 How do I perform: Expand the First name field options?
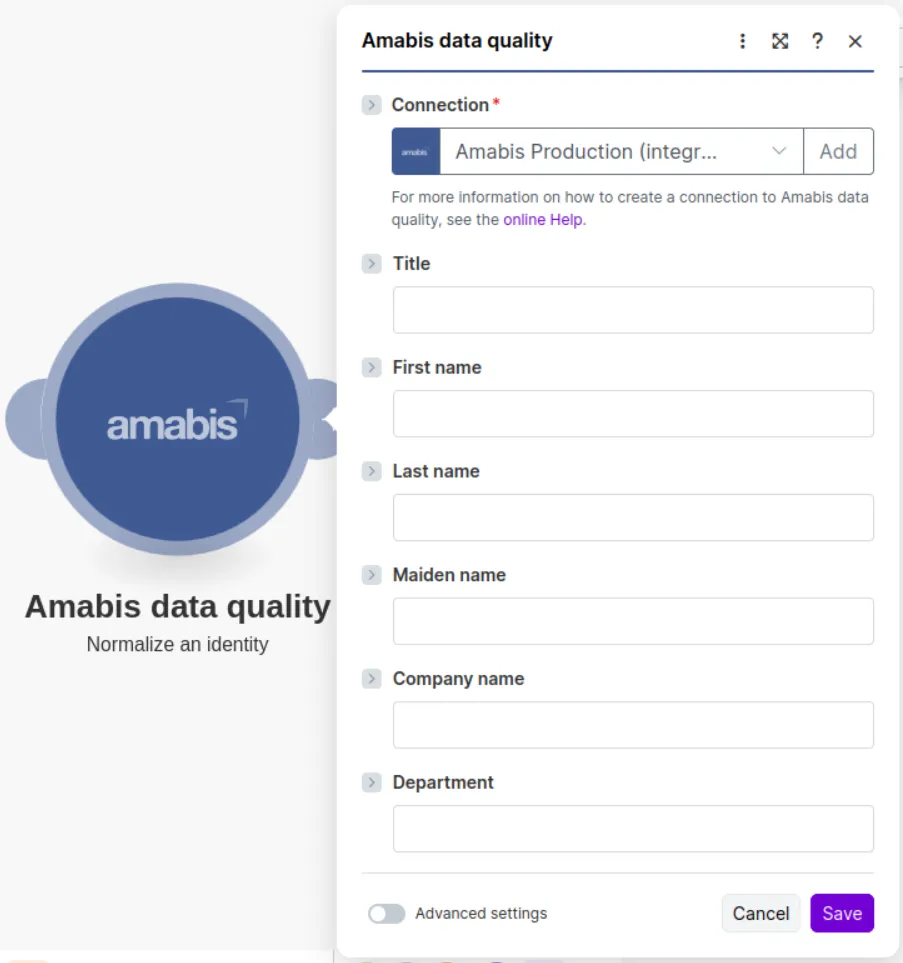coord(371,367)
